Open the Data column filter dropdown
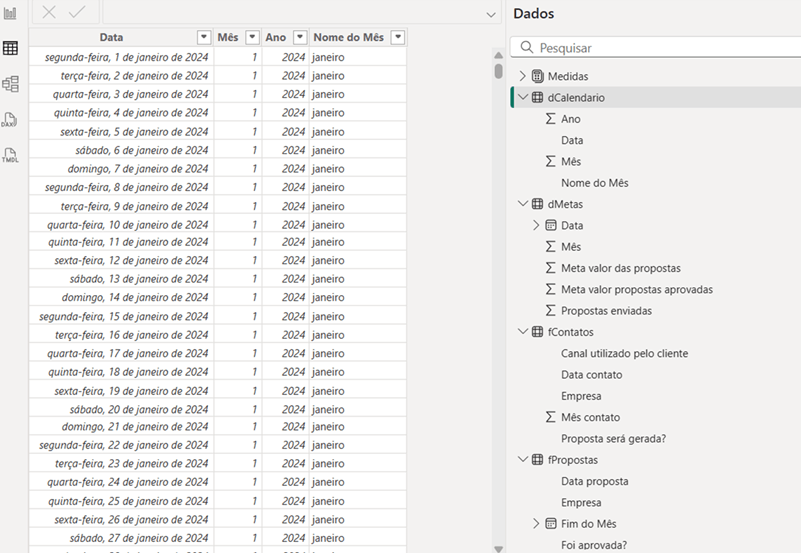Image resolution: width=801 pixels, height=553 pixels. pos(204,37)
